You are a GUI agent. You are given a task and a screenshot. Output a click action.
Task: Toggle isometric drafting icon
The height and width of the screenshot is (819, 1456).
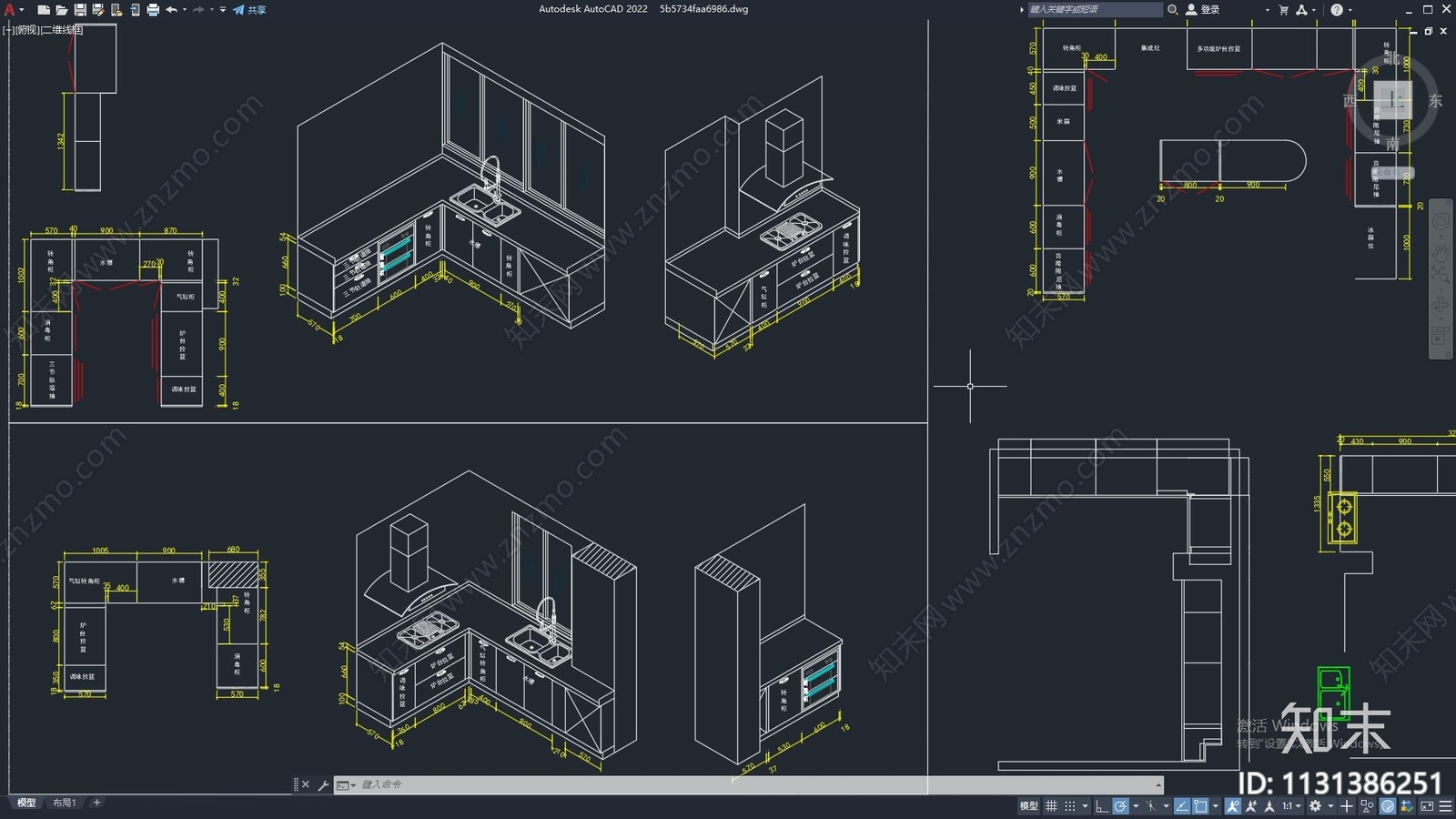pyautogui.click(x=1151, y=806)
